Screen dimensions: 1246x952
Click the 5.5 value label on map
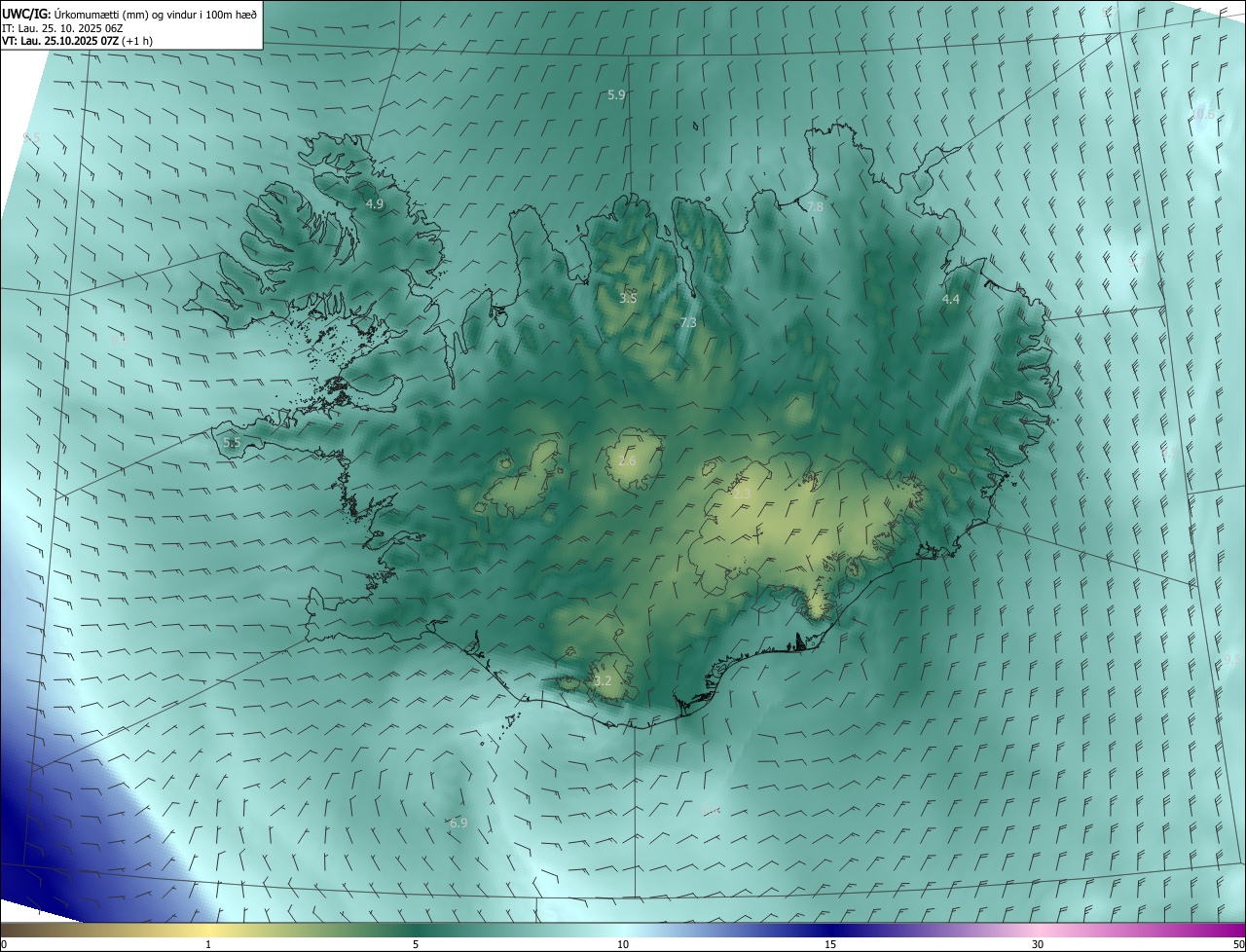tap(232, 442)
